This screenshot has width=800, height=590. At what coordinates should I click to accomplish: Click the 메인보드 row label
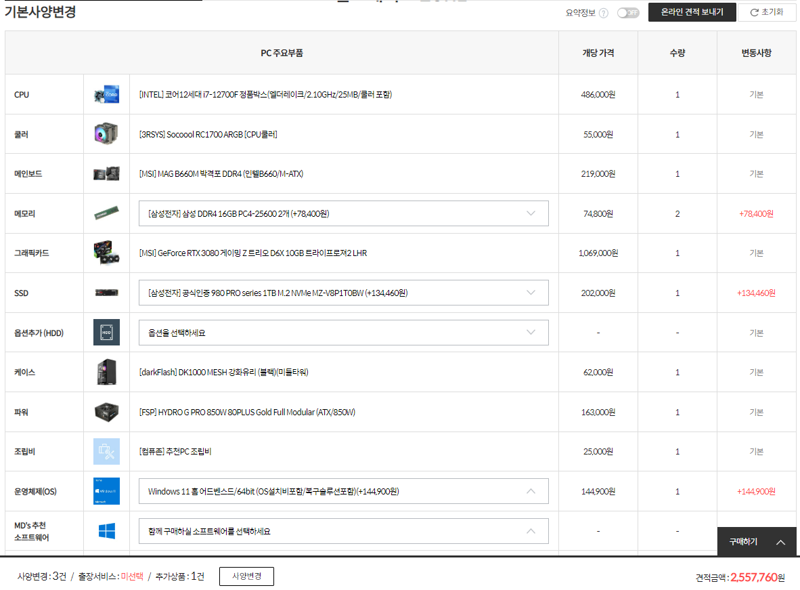(28, 174)
